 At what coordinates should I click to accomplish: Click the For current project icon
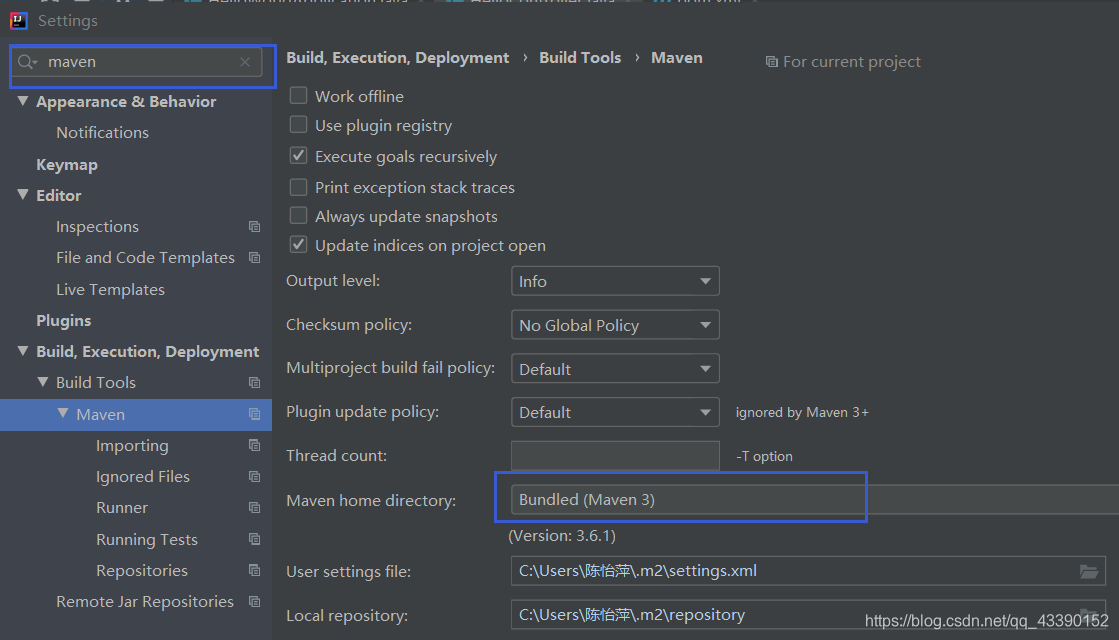click(x=771, y=62)
